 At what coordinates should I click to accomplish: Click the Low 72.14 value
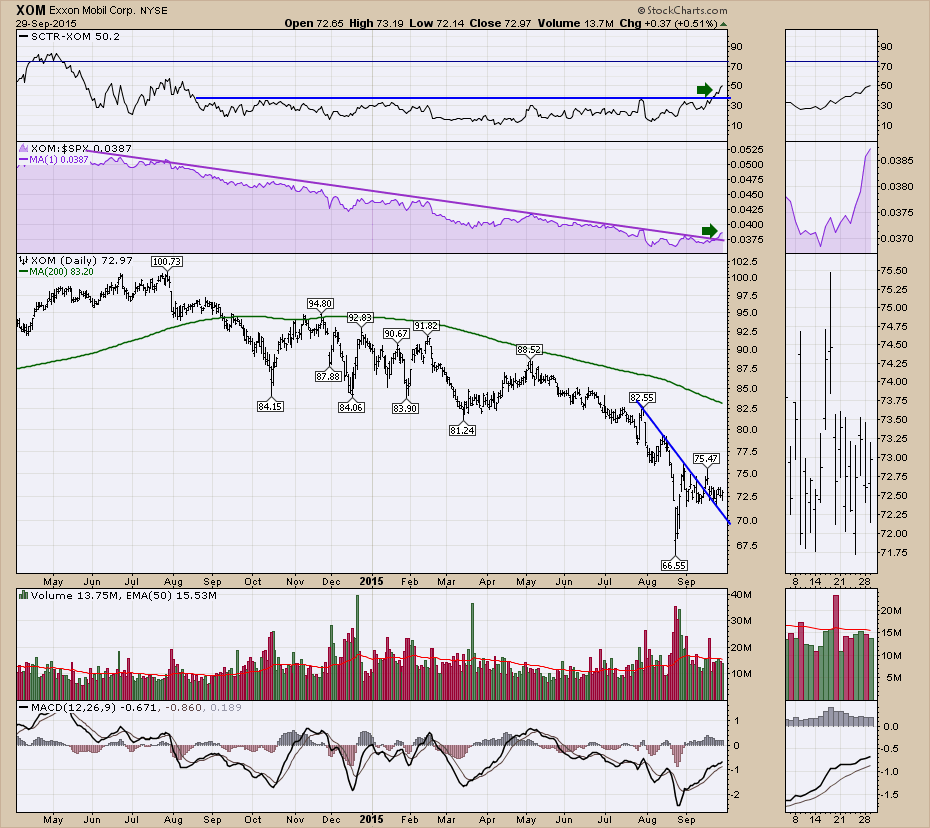(x=437, y=23)
